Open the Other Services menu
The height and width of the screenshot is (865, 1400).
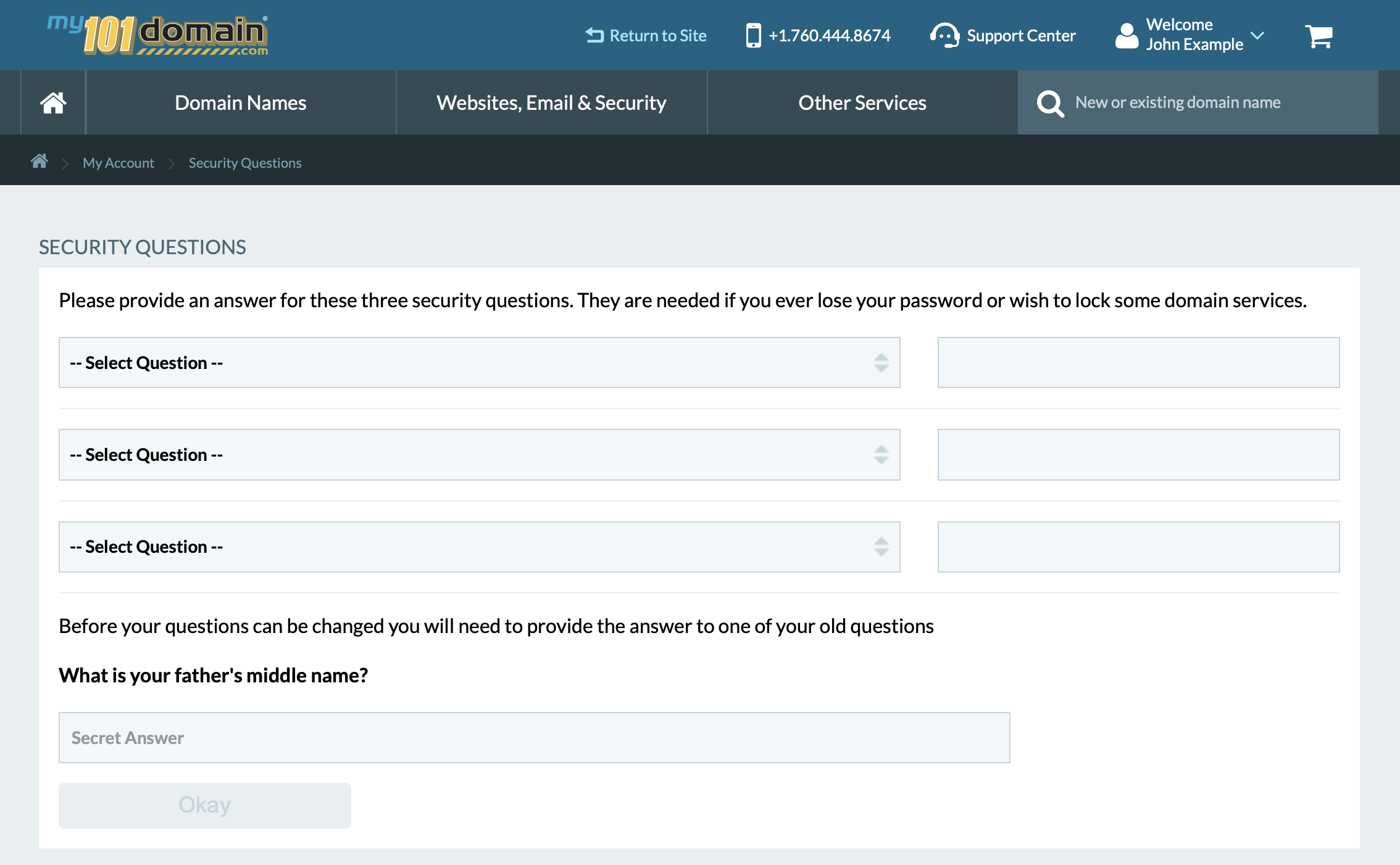point(862,102)
